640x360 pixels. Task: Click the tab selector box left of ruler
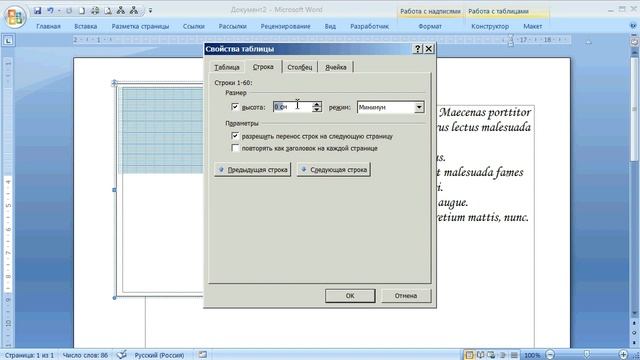pyautogui.click(x=9, y=40)
